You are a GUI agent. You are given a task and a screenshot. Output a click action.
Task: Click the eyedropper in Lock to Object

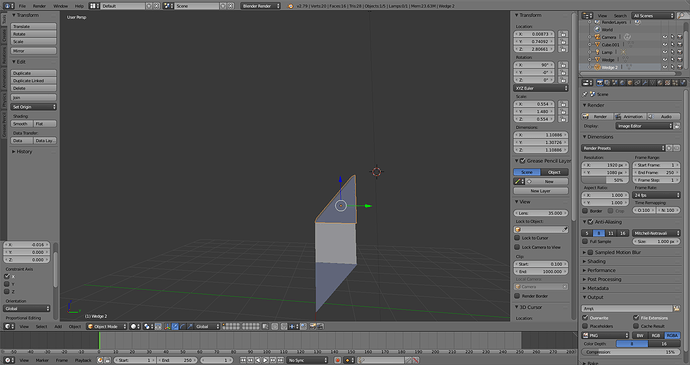coord(565,229)
